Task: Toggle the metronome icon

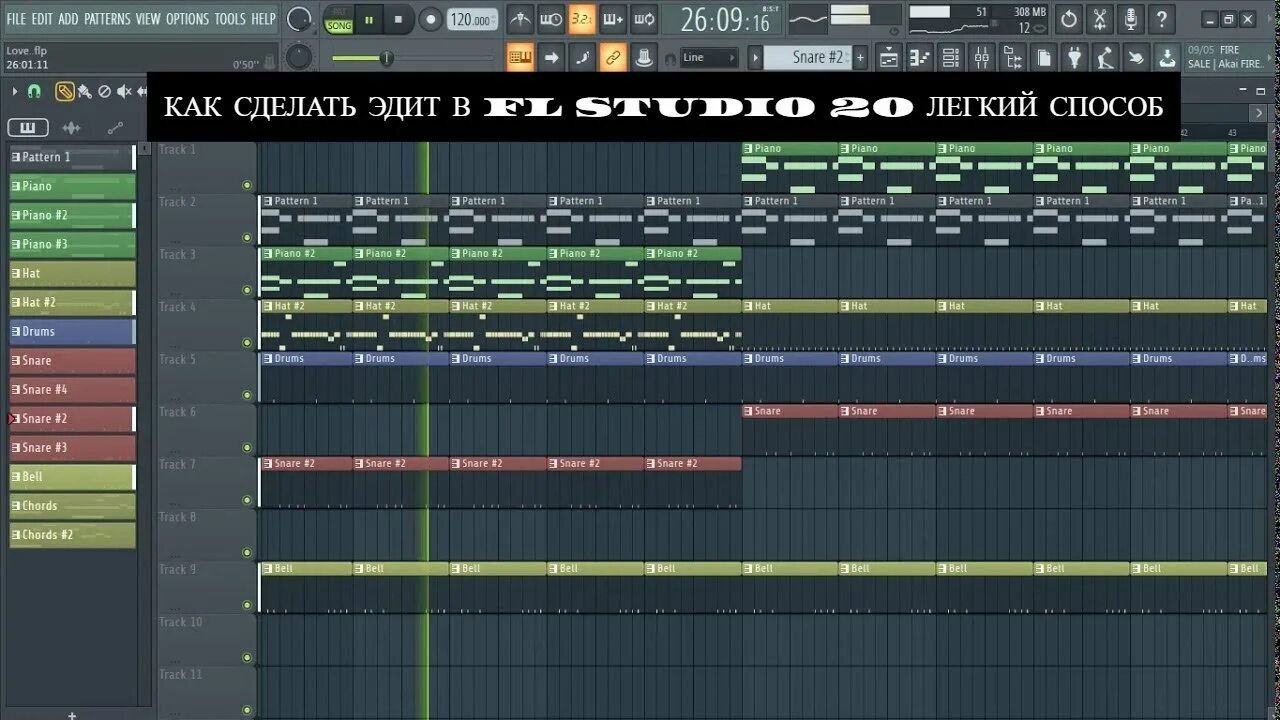Action: 520,19
